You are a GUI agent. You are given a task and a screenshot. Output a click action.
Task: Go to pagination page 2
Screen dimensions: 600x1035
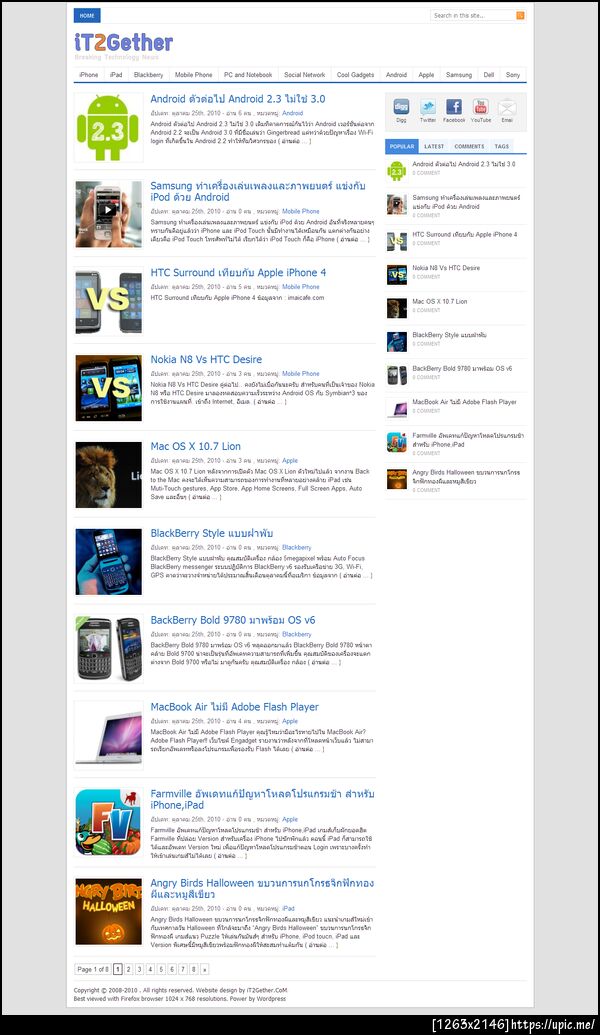(129, 970)
